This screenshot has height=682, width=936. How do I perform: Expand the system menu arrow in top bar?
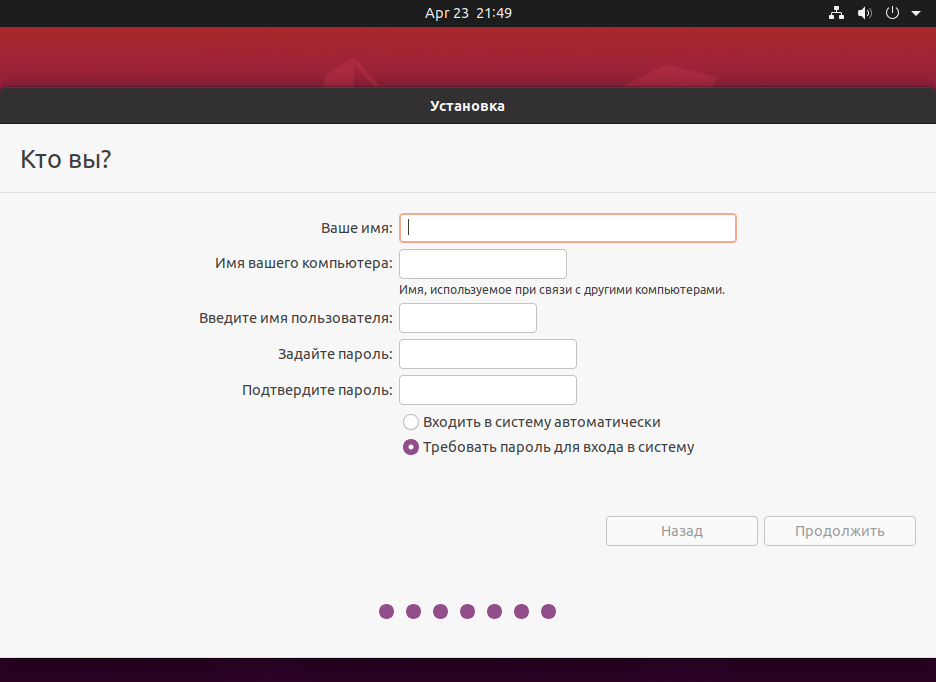point(916,13)
